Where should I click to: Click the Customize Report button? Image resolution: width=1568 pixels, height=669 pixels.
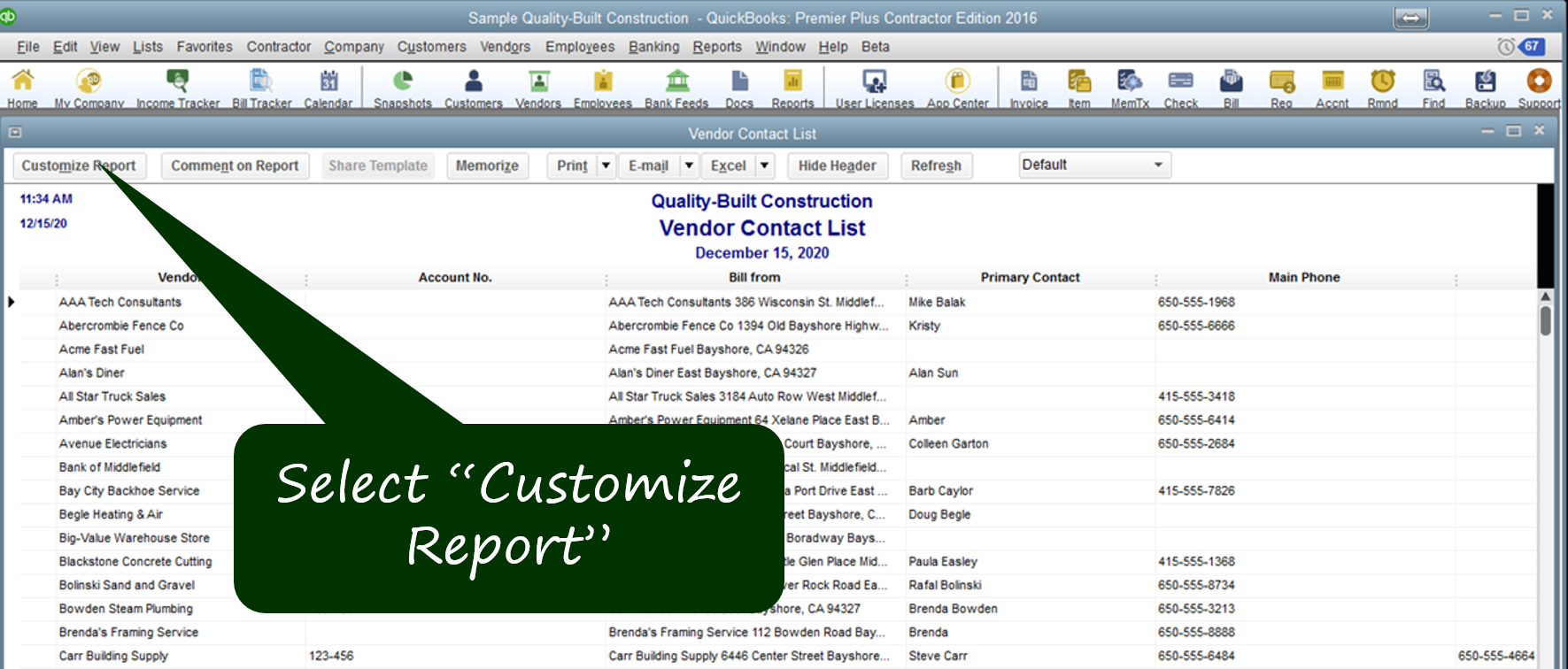79,165
